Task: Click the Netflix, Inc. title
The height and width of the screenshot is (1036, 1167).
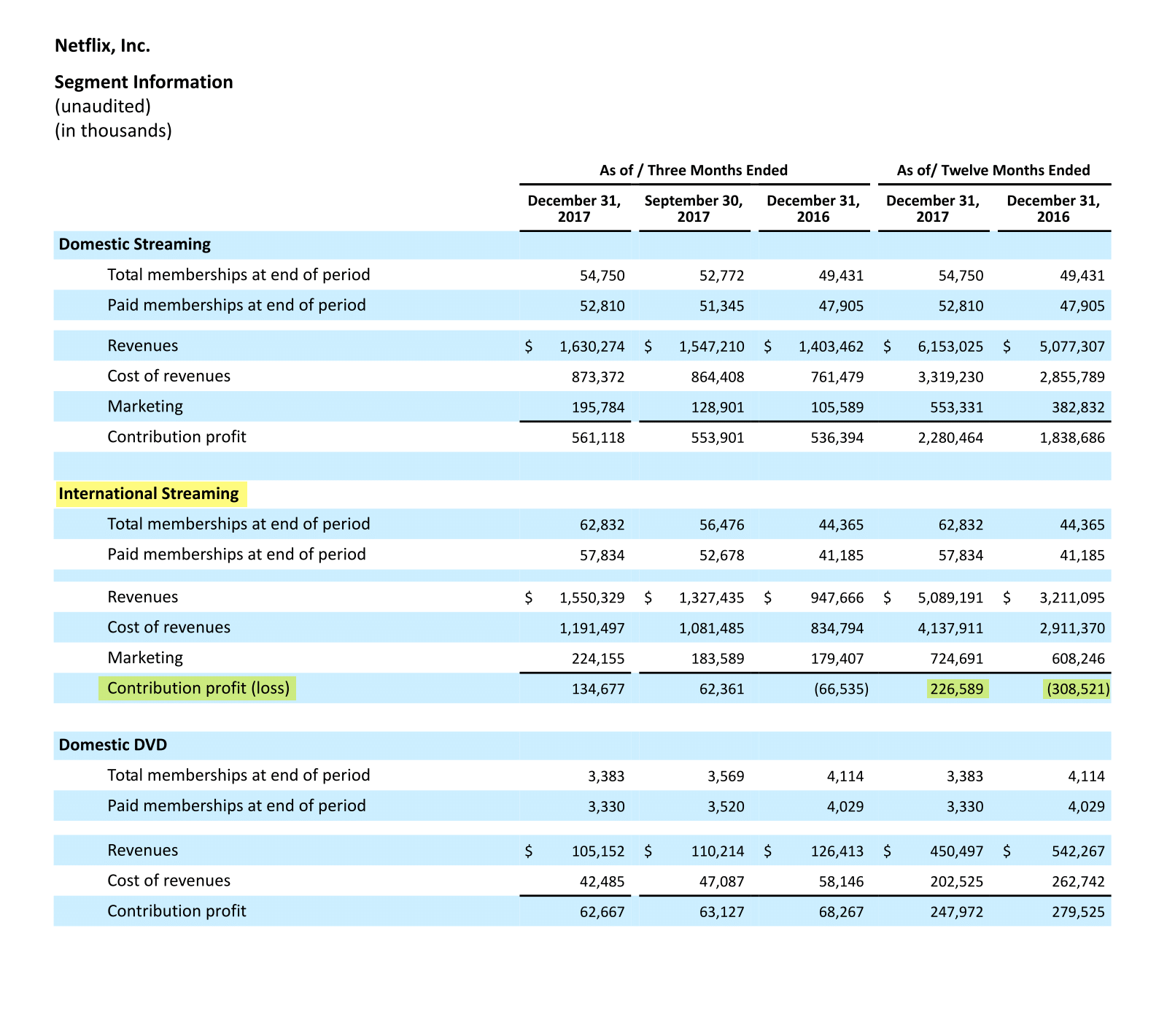Action: [103, 46]
